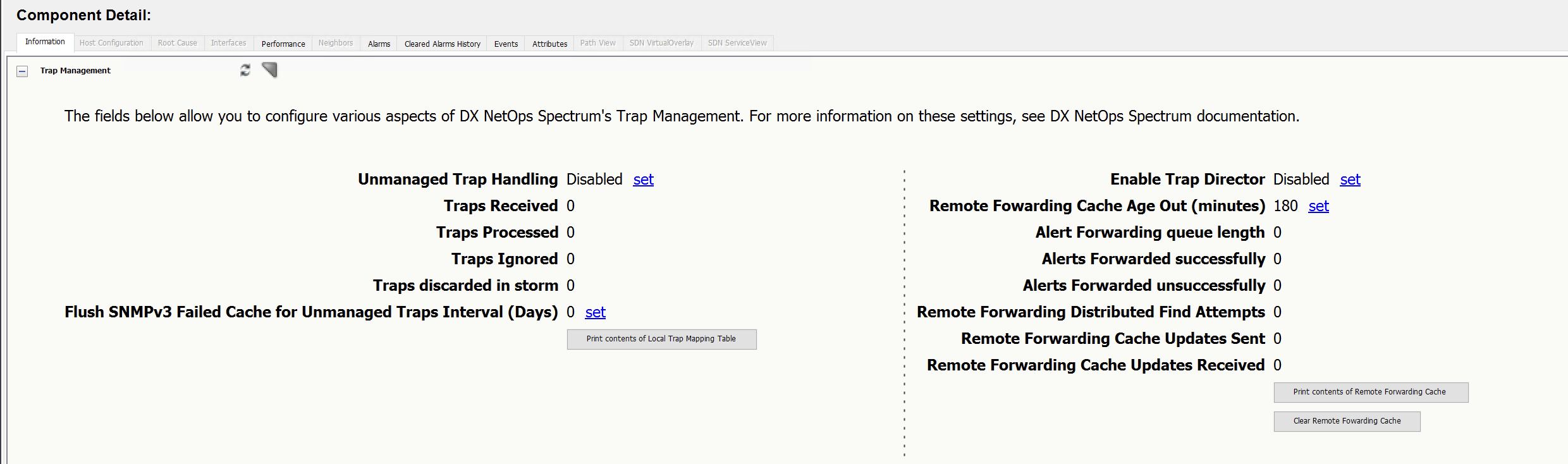
Task: Go to the Events tab
Action: pos(506,44)
